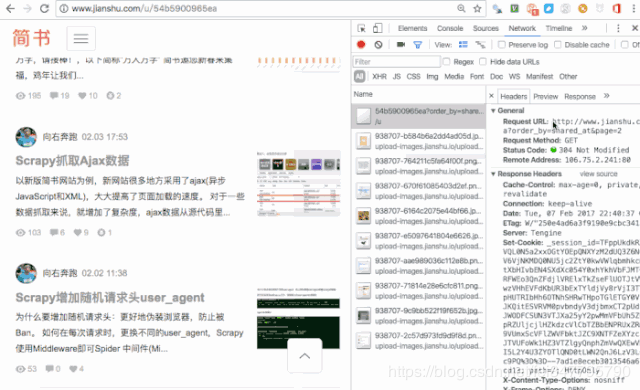Click the heart icon showing 10
Image resolution: width=640 pixels, height=390 pixels.
[x=82, y=96]
